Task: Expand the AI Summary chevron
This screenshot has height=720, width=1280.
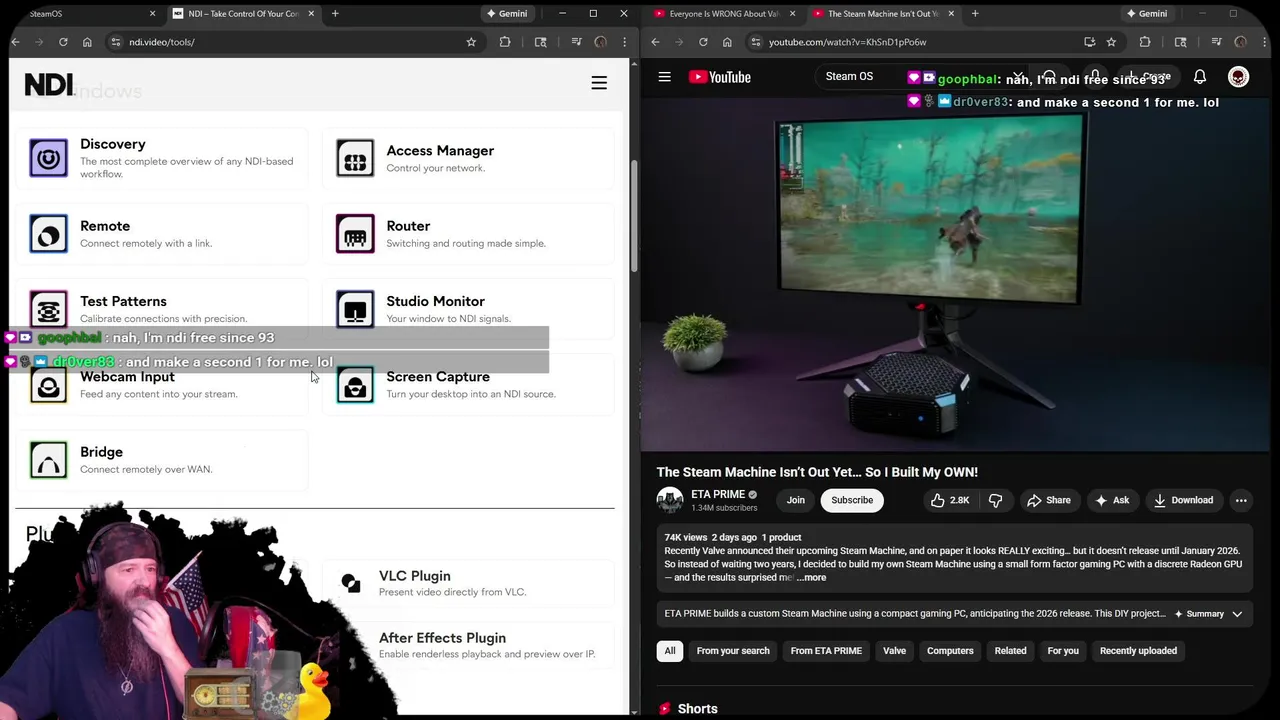Action: pyautogui.click(x=1237, y=614)
